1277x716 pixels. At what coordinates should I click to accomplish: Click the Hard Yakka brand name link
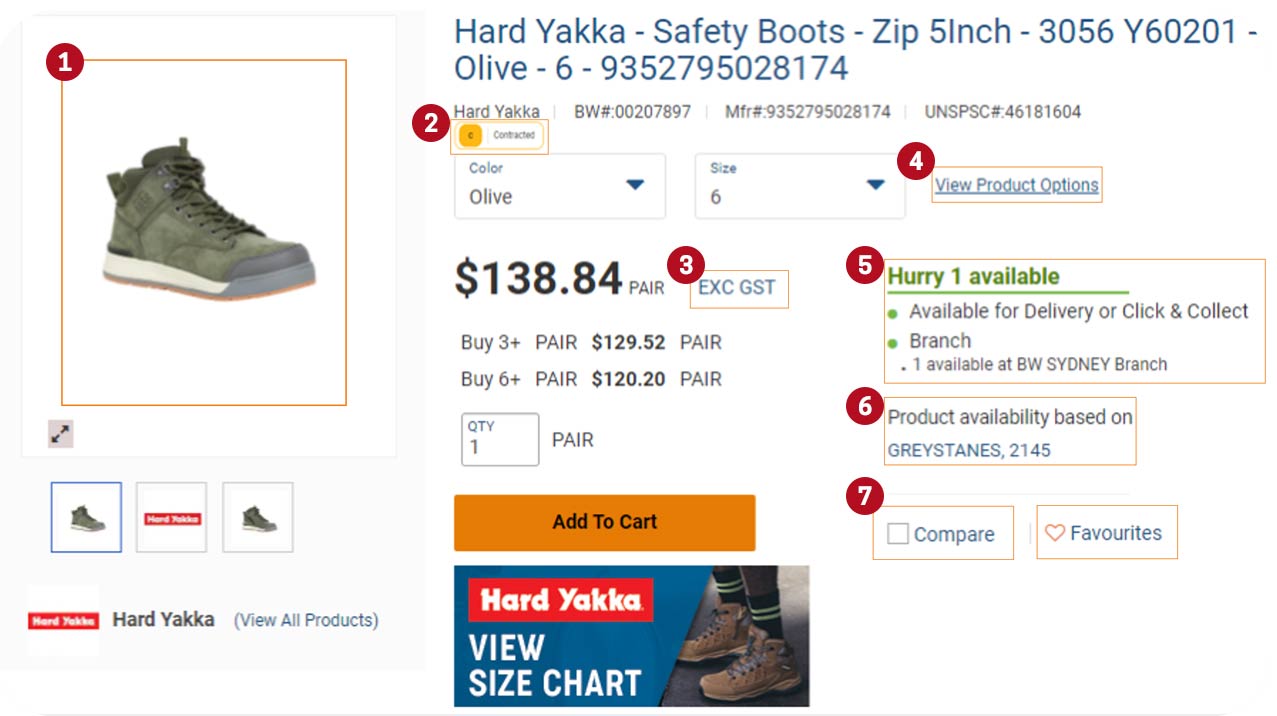498,111
